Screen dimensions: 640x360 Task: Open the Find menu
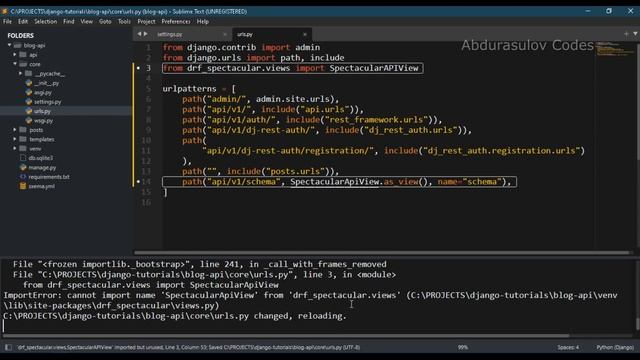(x=69, y=22)
